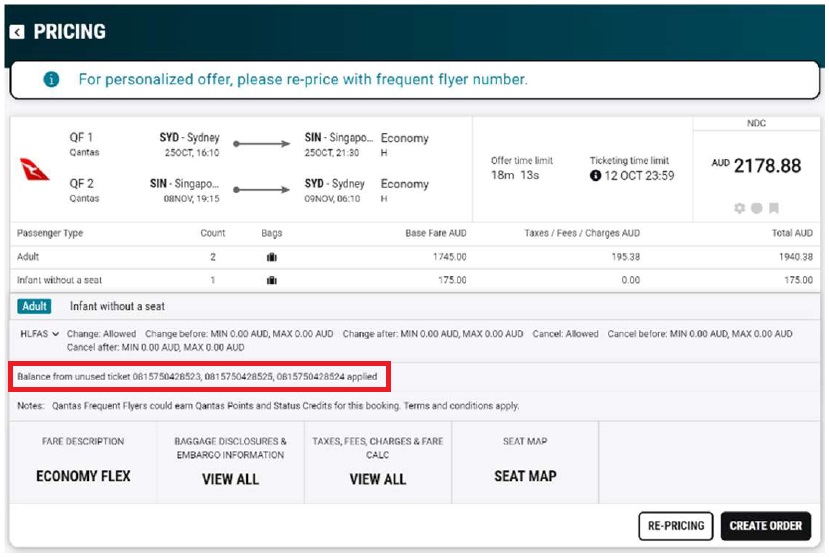Screen dimensions: 829x557
Task: Click the Qantas Frequent Flyers notes text
Action: 285,406
